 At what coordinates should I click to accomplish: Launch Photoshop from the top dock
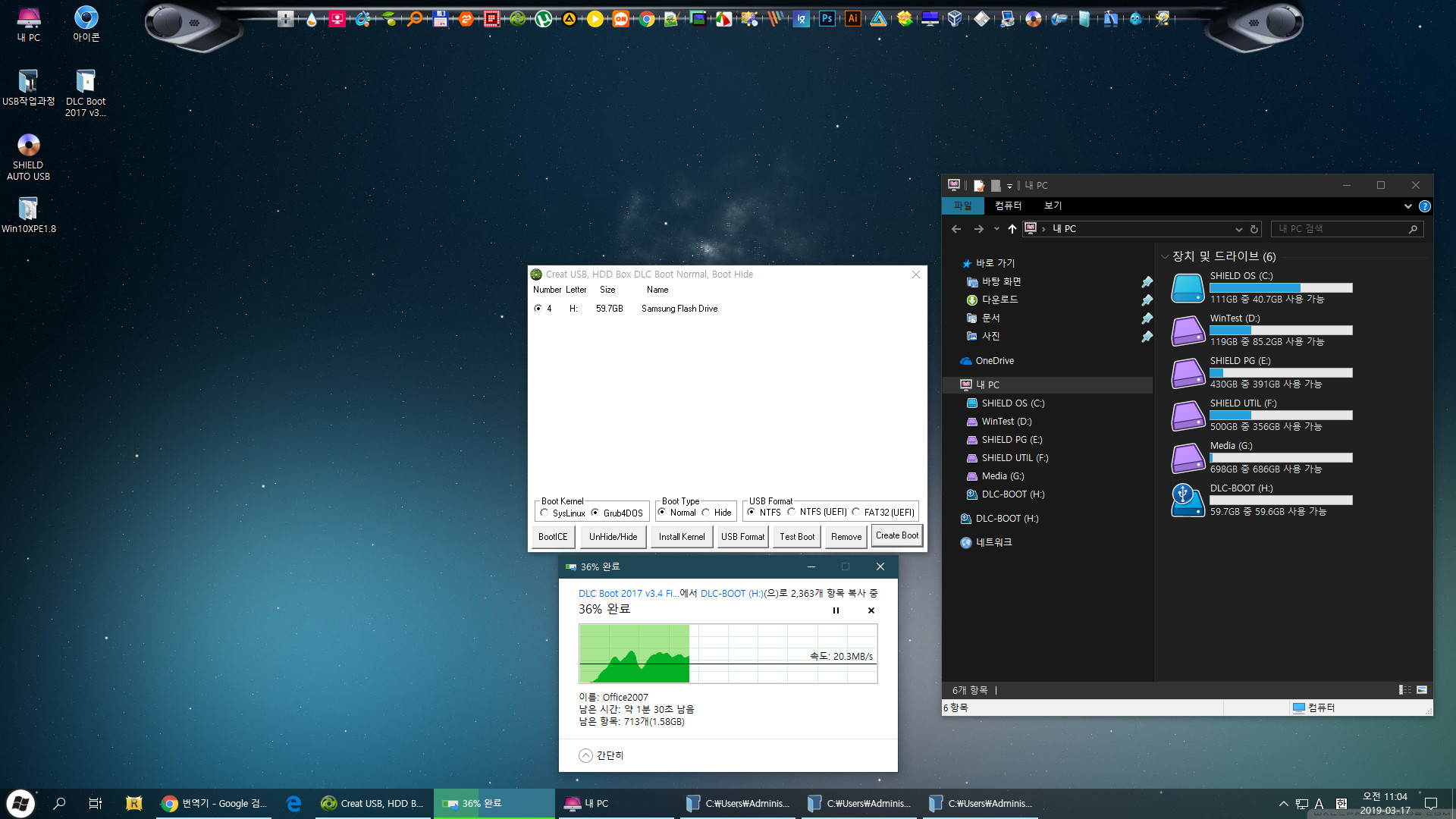point(827,19)
